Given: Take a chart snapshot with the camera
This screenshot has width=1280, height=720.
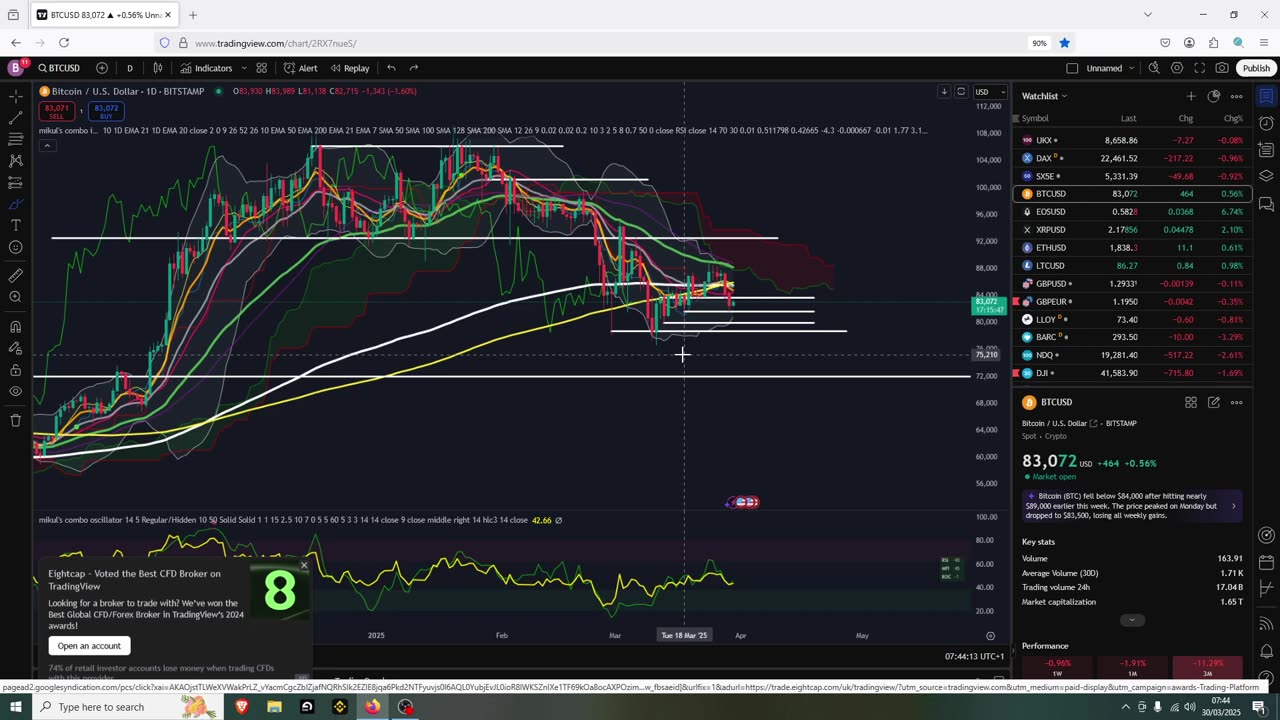Looking at the screenshot, I should pos(1222,68).
